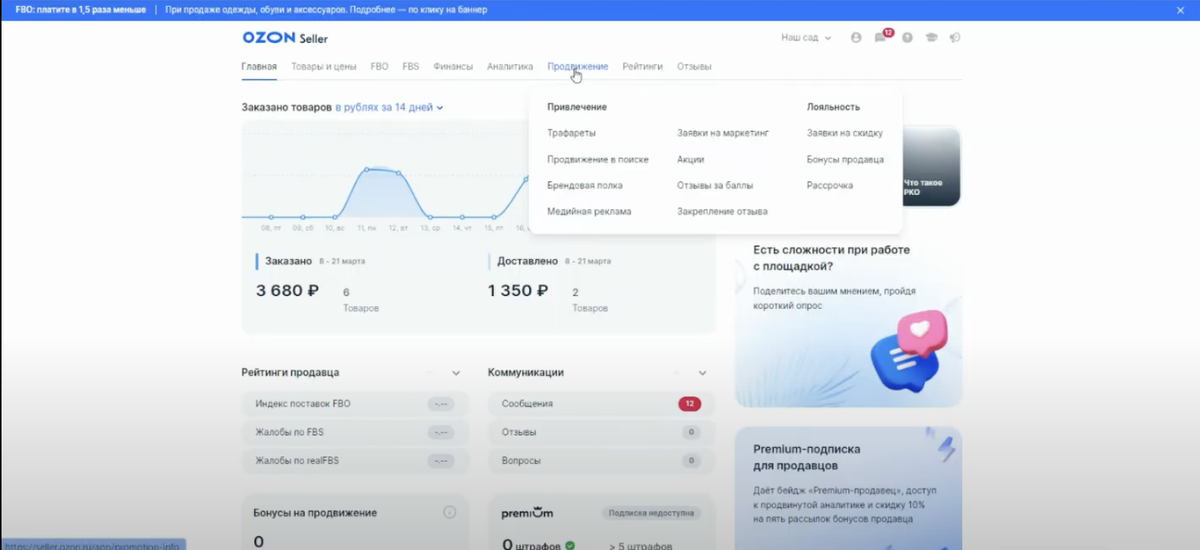
Task: Click the Продвижение tab
Action: [578, 67]
